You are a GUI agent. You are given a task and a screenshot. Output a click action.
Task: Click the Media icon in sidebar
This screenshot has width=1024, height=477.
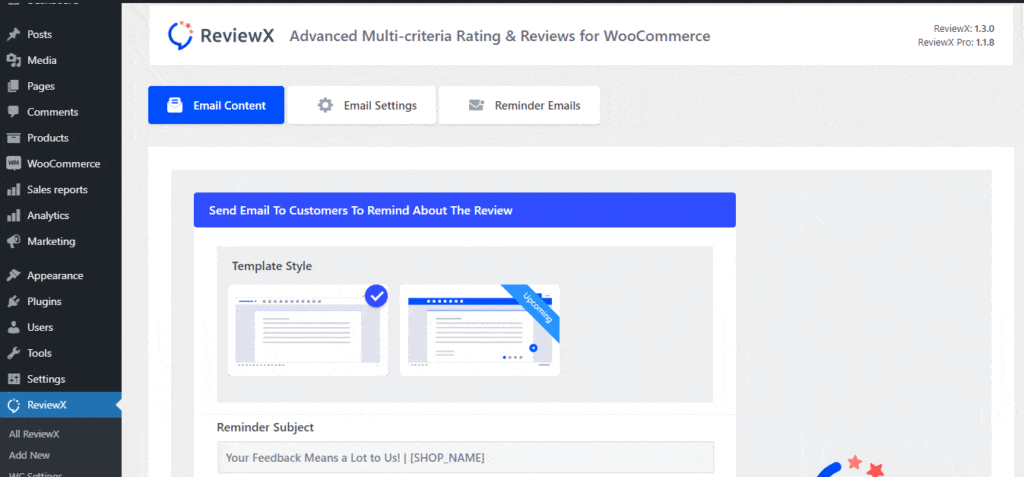pyautogui.click(x=13, y=60)
